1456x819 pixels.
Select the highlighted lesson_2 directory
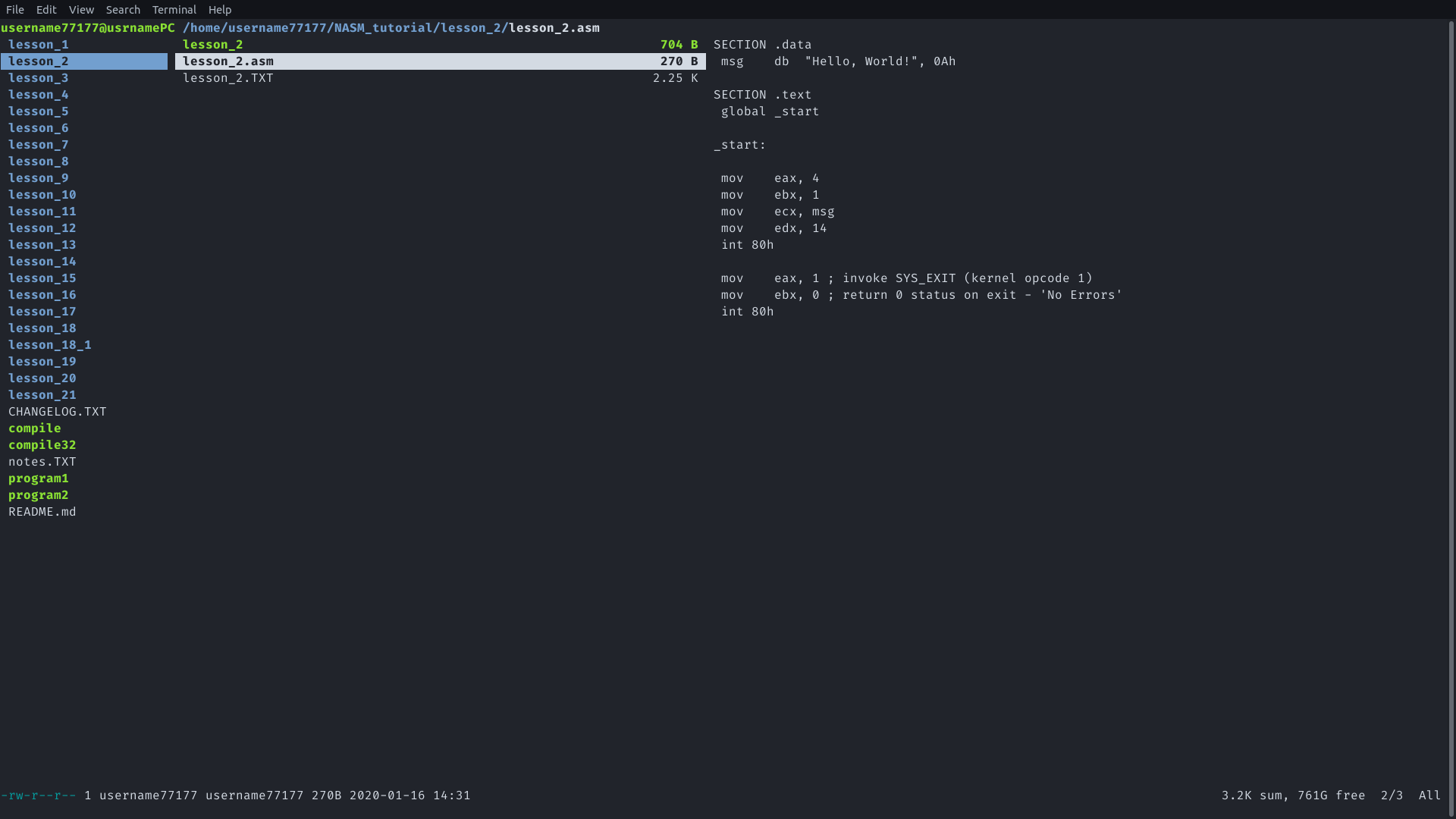point(84,61)
